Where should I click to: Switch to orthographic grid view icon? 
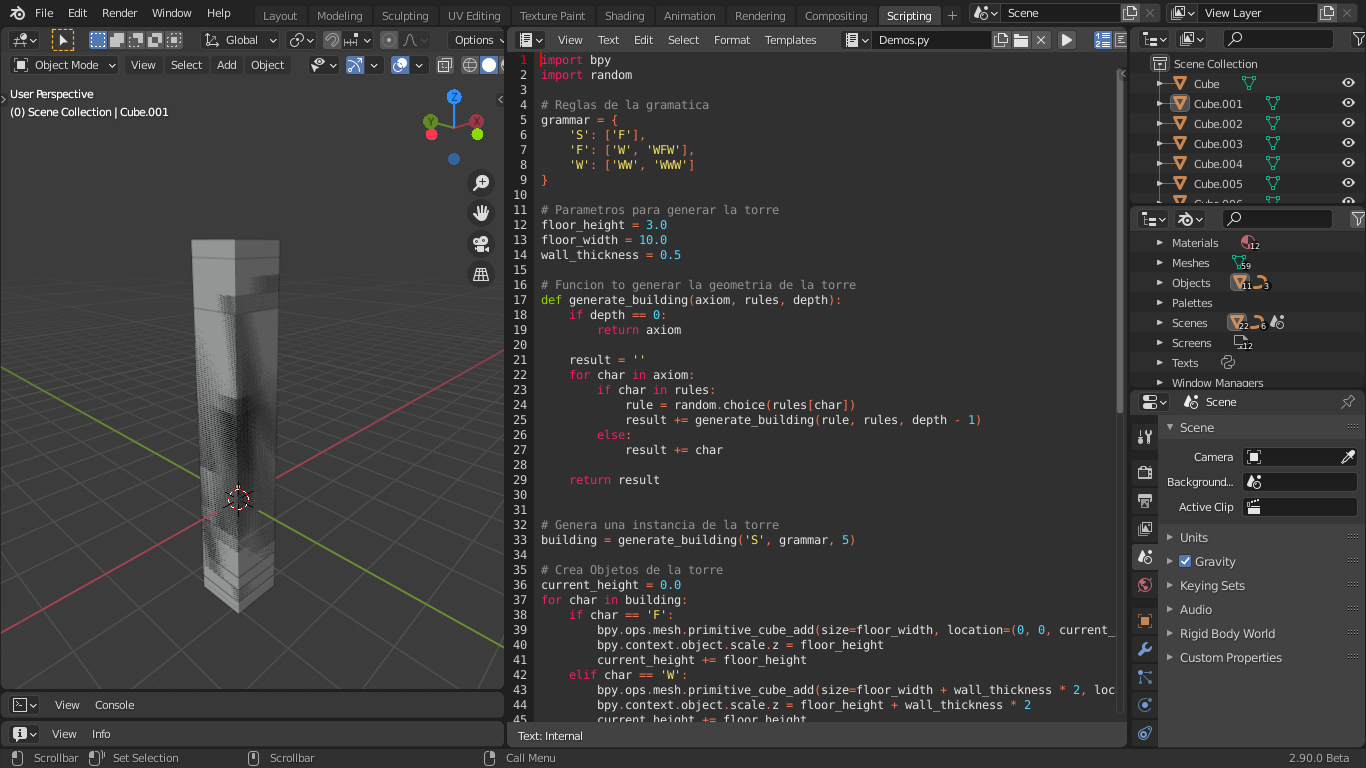[481, 274]
